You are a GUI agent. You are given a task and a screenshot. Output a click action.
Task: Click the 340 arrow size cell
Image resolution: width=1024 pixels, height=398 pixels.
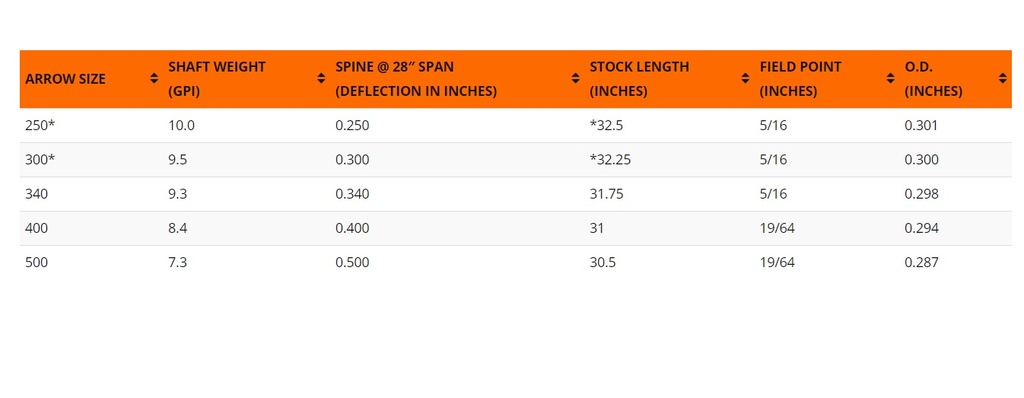point(37,194)
